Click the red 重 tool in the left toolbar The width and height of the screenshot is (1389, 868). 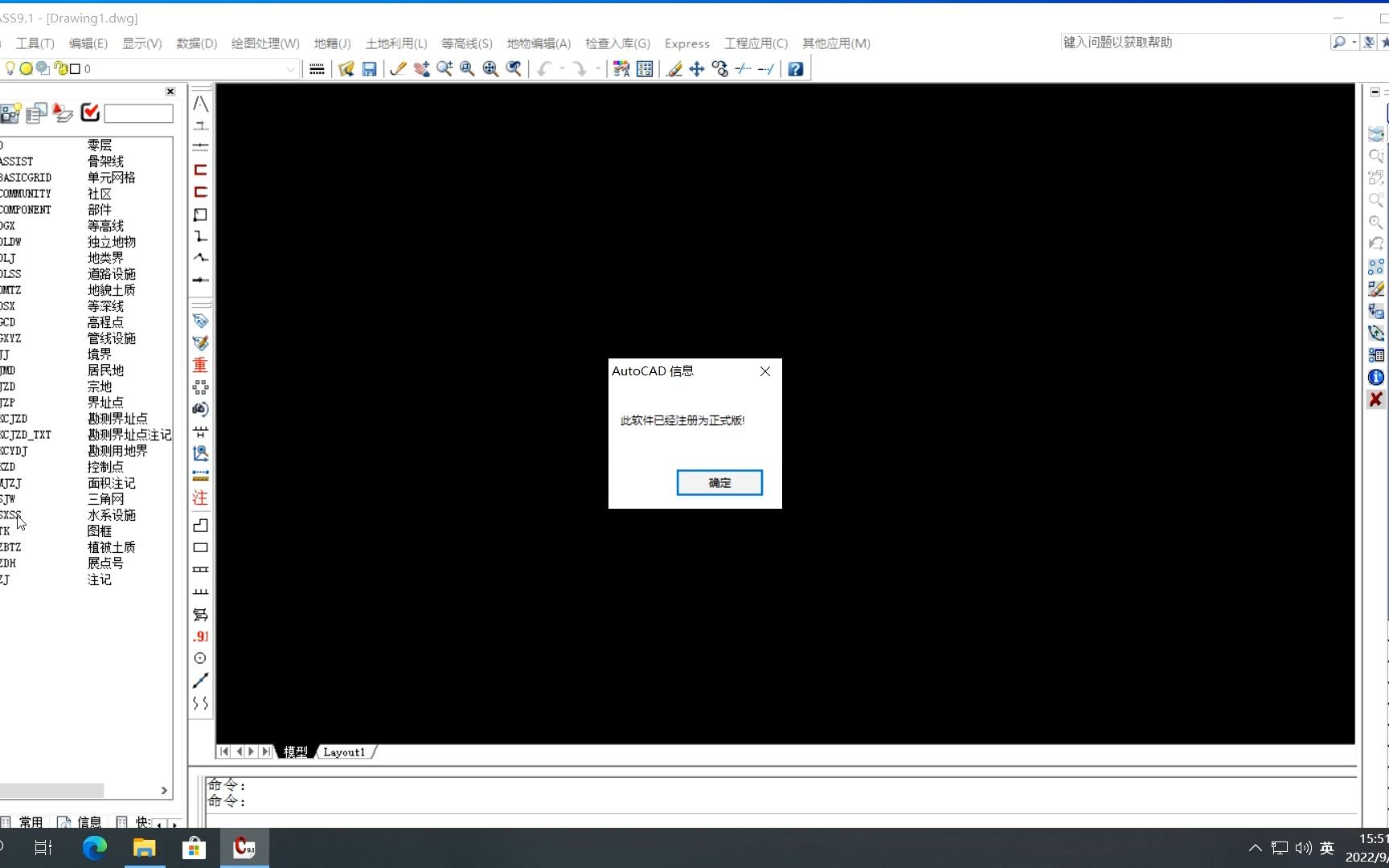(x=199, y=364)
